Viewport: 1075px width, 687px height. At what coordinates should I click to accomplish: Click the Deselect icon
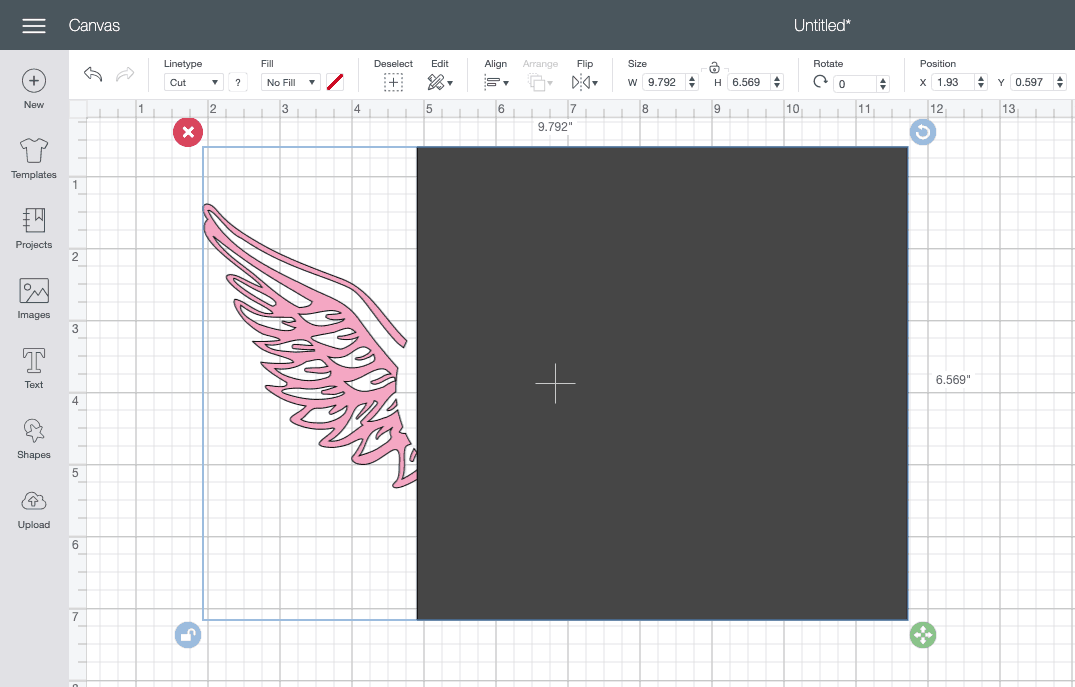pos(393,83)
